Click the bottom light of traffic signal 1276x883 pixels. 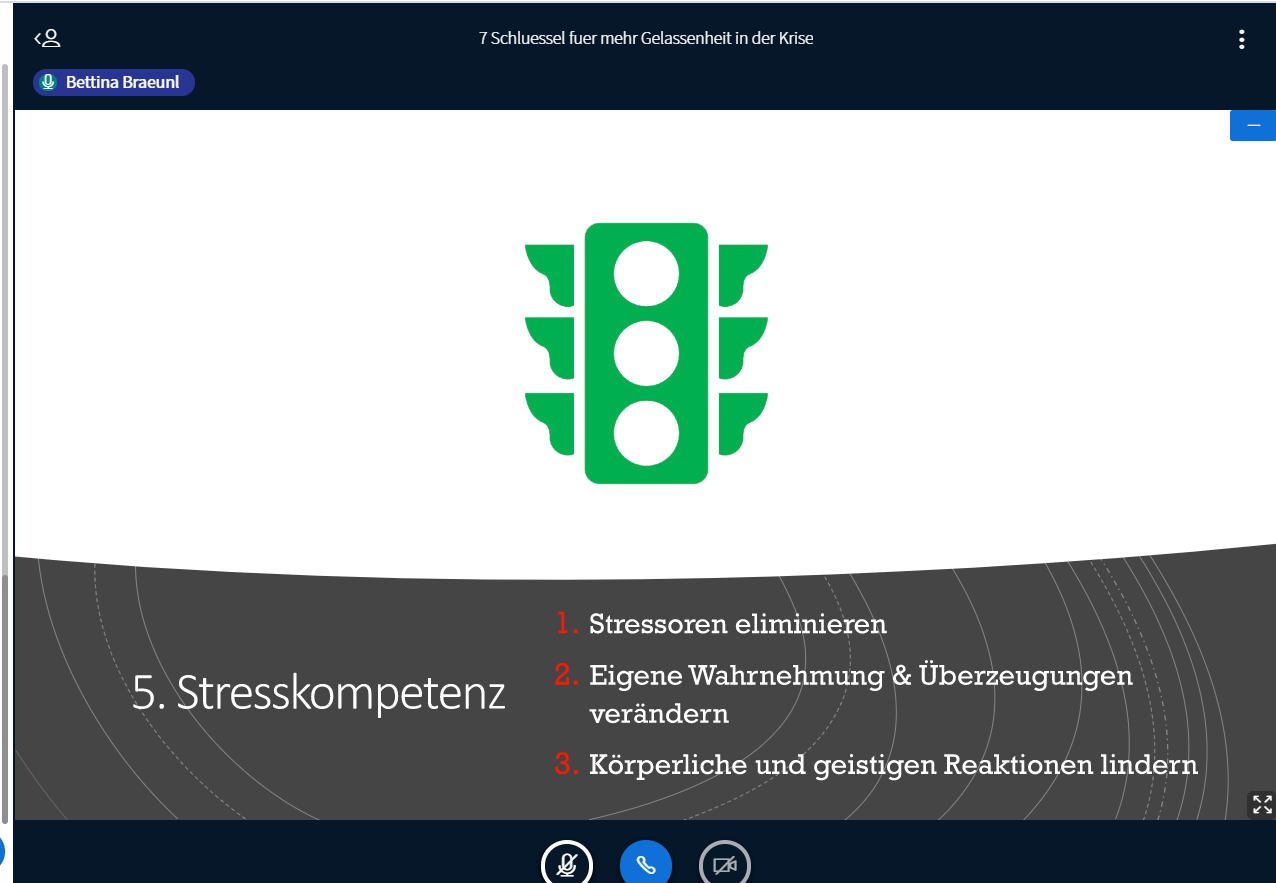point(646,432)
